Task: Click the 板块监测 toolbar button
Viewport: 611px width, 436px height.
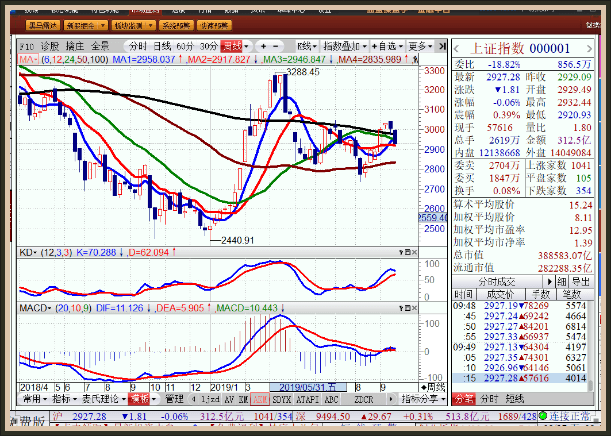Action: click(128, 26)
